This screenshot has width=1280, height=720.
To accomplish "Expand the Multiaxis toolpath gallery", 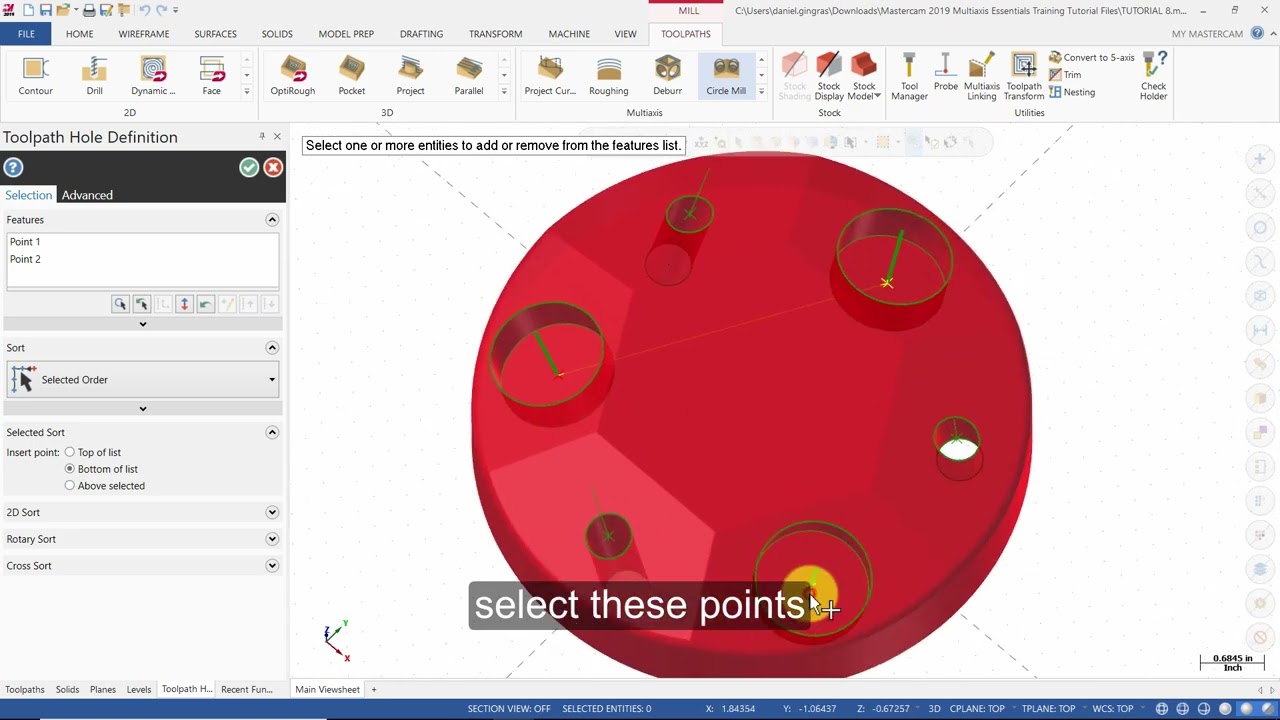I will coord(761,92).
